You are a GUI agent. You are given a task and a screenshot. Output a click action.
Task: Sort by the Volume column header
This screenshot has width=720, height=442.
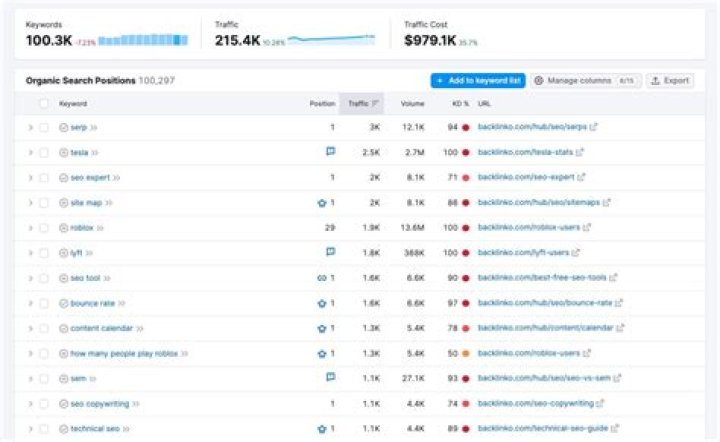click(x=411, y=103)
